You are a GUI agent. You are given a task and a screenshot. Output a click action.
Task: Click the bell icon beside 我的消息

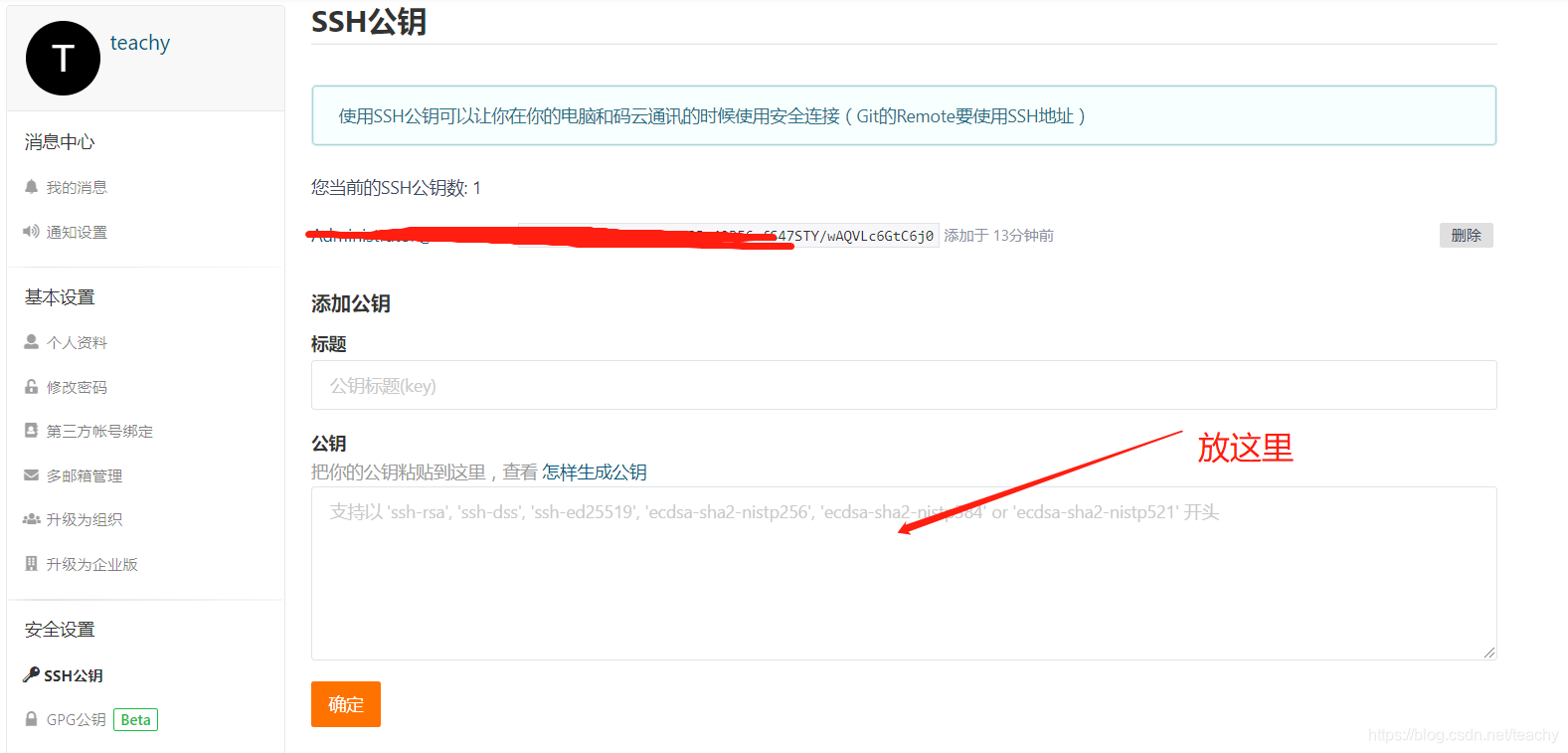point(31,187)
